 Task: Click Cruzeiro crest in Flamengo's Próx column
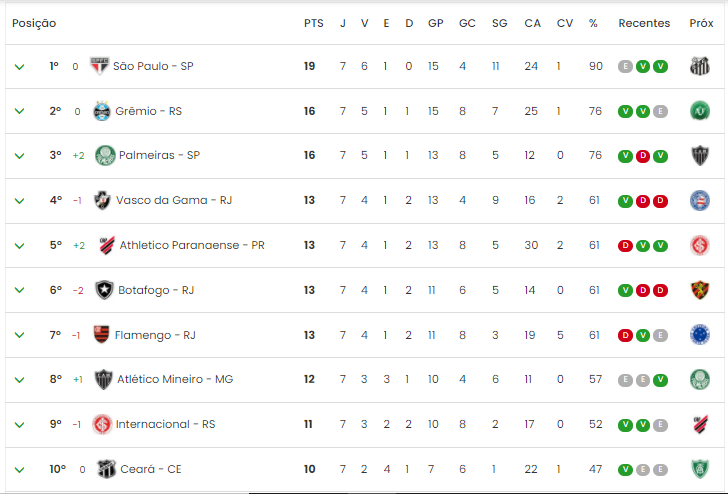tap(700, 335)
